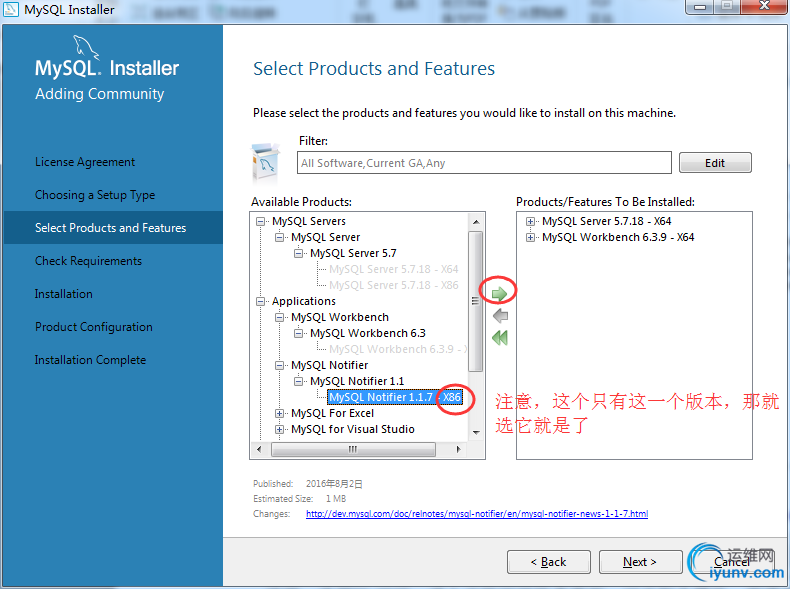This screenshot has width=790, height=589.
Task: Click the gray remove-product left arrow
Action: 500,316
